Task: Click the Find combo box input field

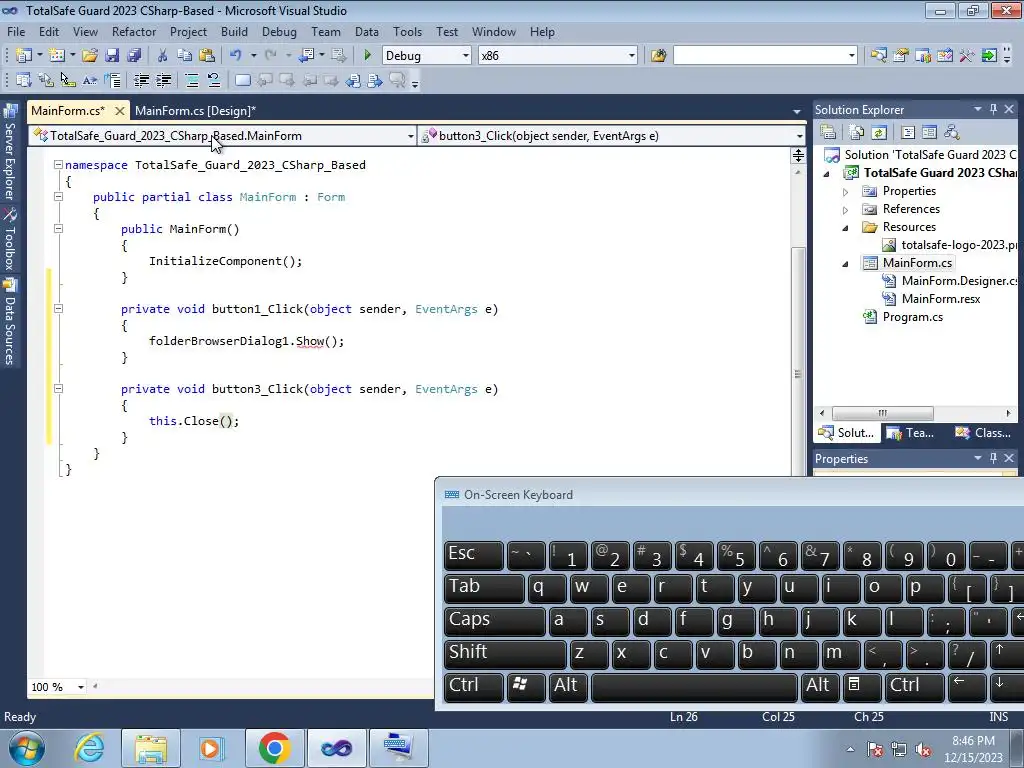Action: [760, 56]
